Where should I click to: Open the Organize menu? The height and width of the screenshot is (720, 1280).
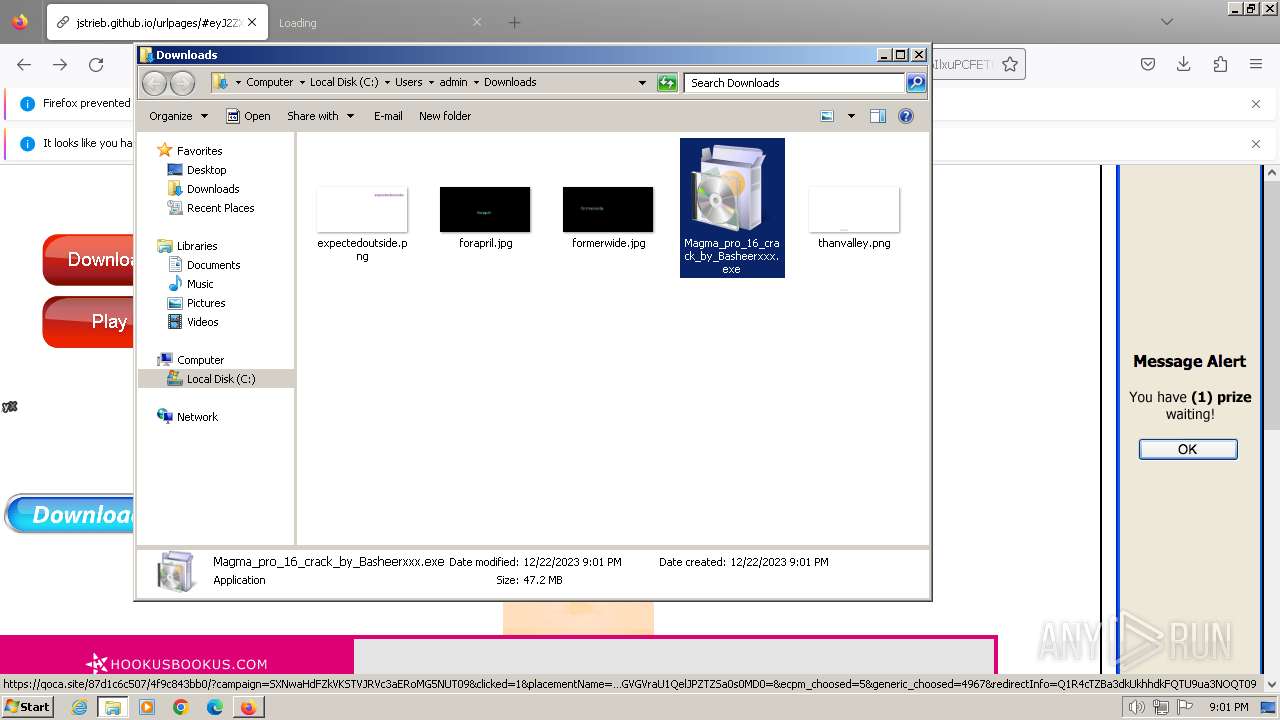pos(178,116)
